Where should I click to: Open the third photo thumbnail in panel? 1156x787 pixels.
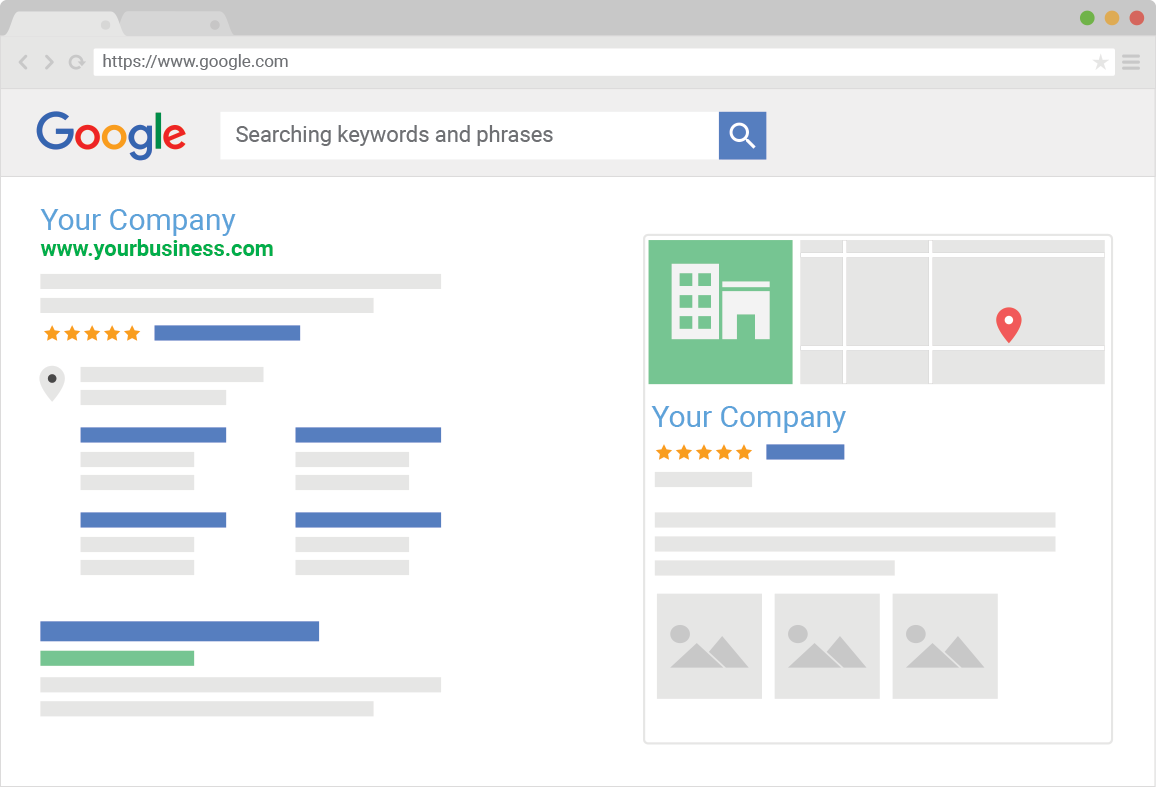[x=945, y=646]
